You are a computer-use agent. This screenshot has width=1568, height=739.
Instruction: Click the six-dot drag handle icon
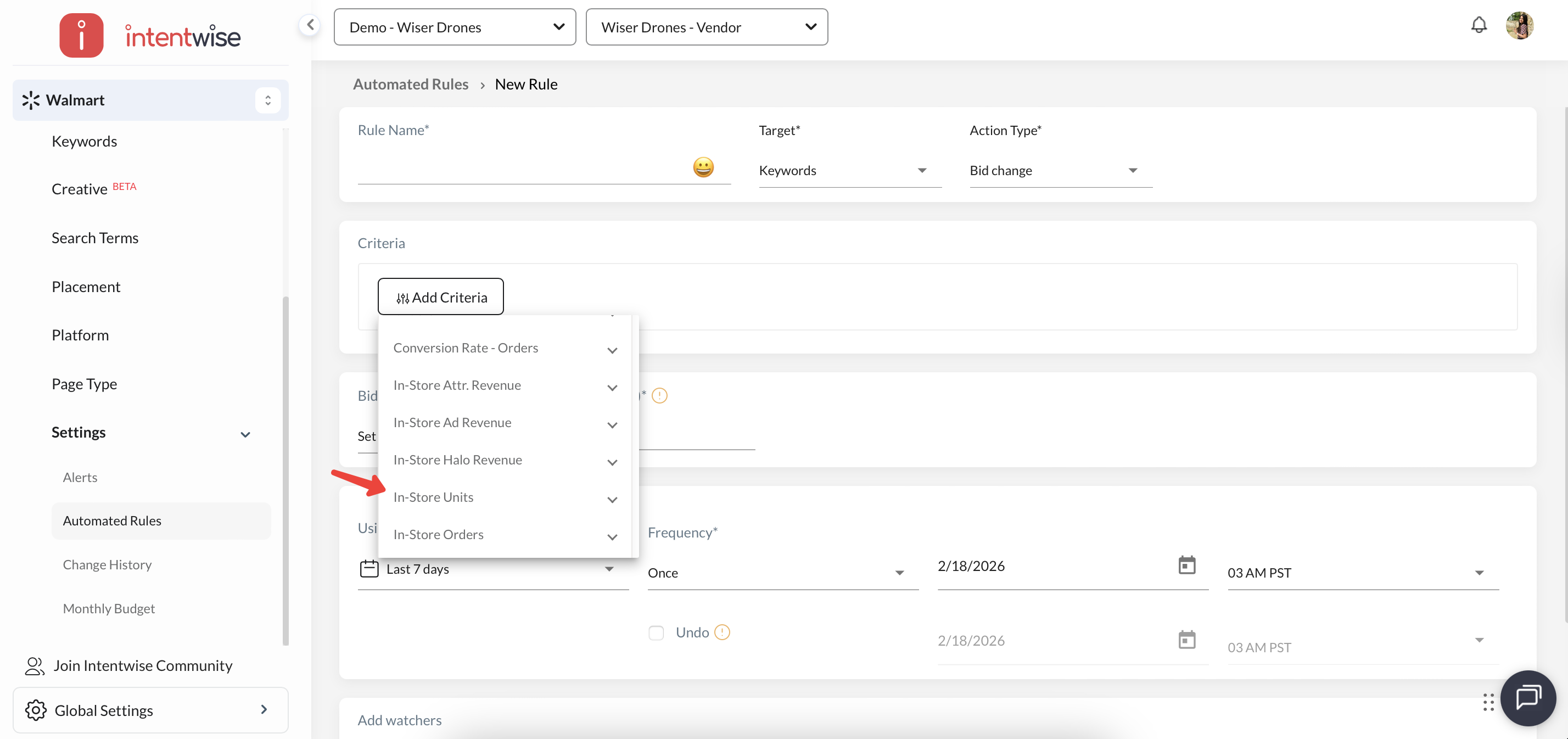(x=1488, y=702)
